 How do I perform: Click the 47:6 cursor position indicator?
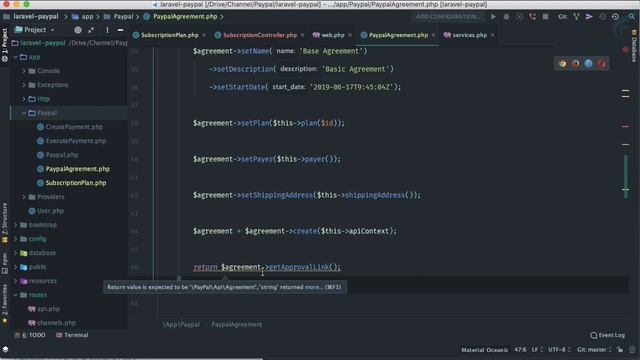(x=520, y=350)
